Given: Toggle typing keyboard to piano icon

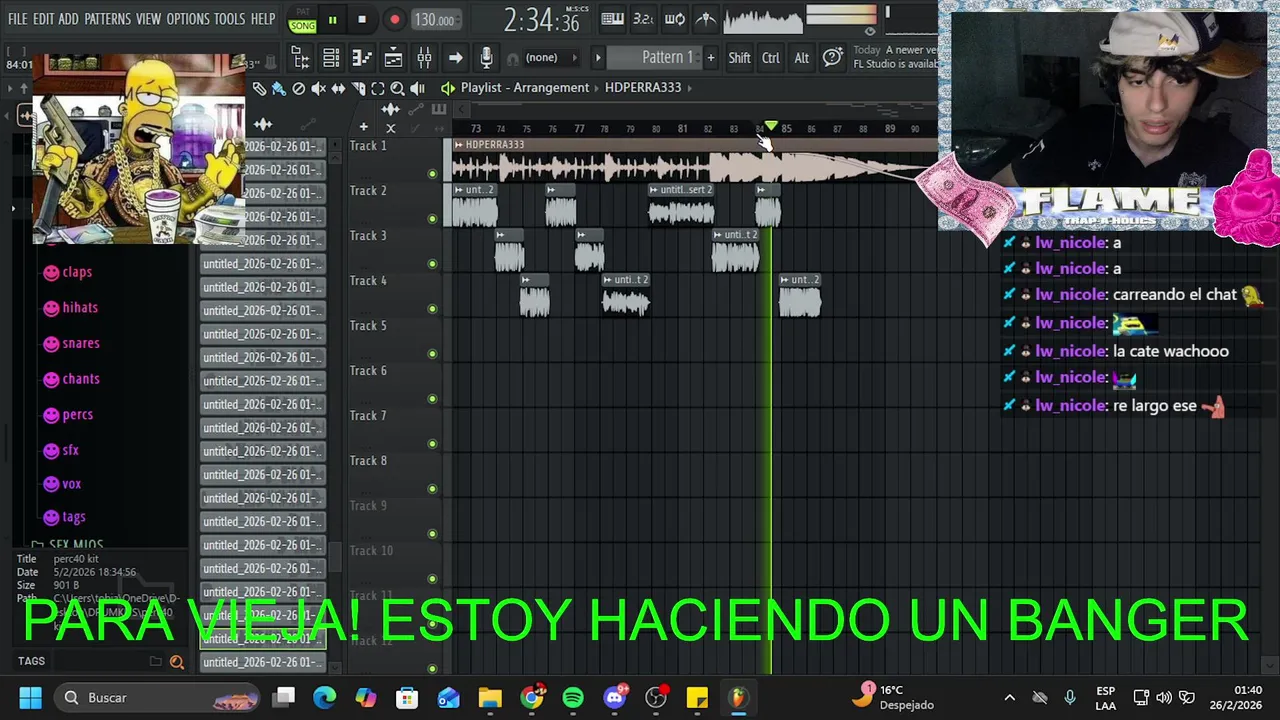Looking at the screenshot, I should click(613, 19).
